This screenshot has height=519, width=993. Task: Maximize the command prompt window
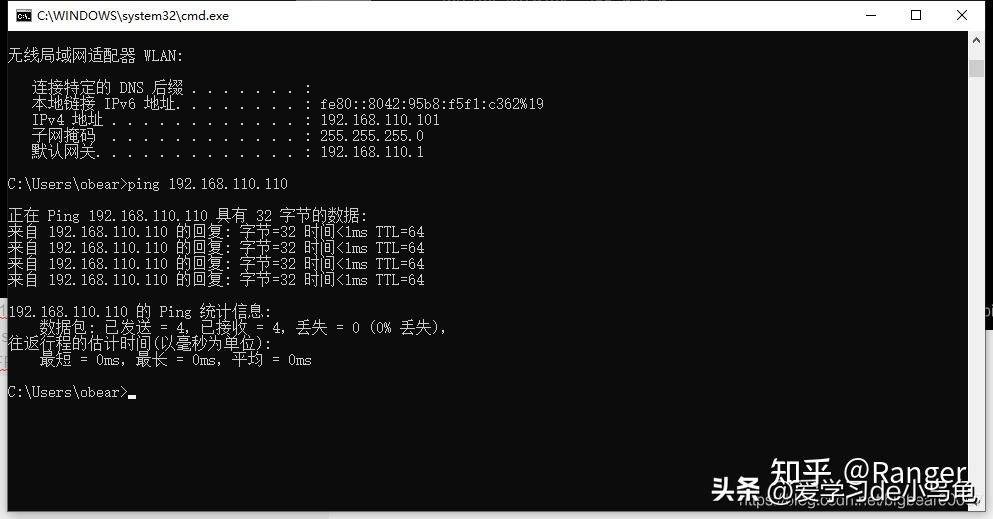916,15
